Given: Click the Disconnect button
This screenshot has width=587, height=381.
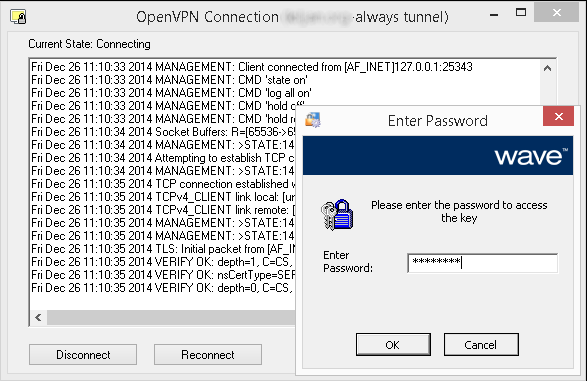Looking at the screenshot, I should coord(83,354).
